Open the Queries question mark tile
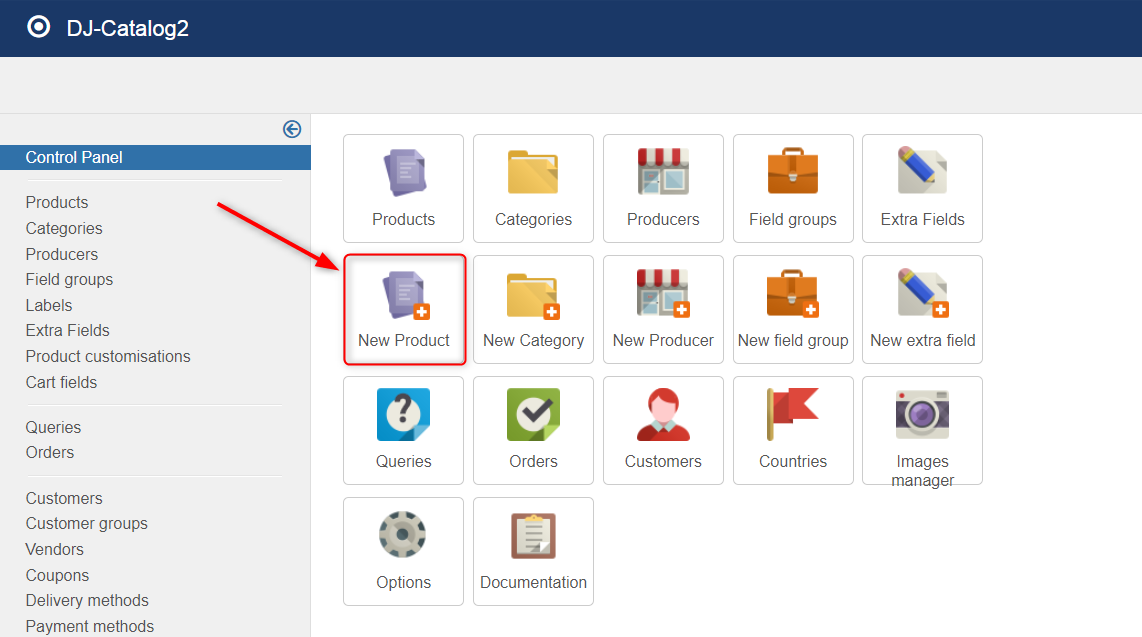This screenshot has height=637, width=1142. pyautogui.click(x=403, y=430)
